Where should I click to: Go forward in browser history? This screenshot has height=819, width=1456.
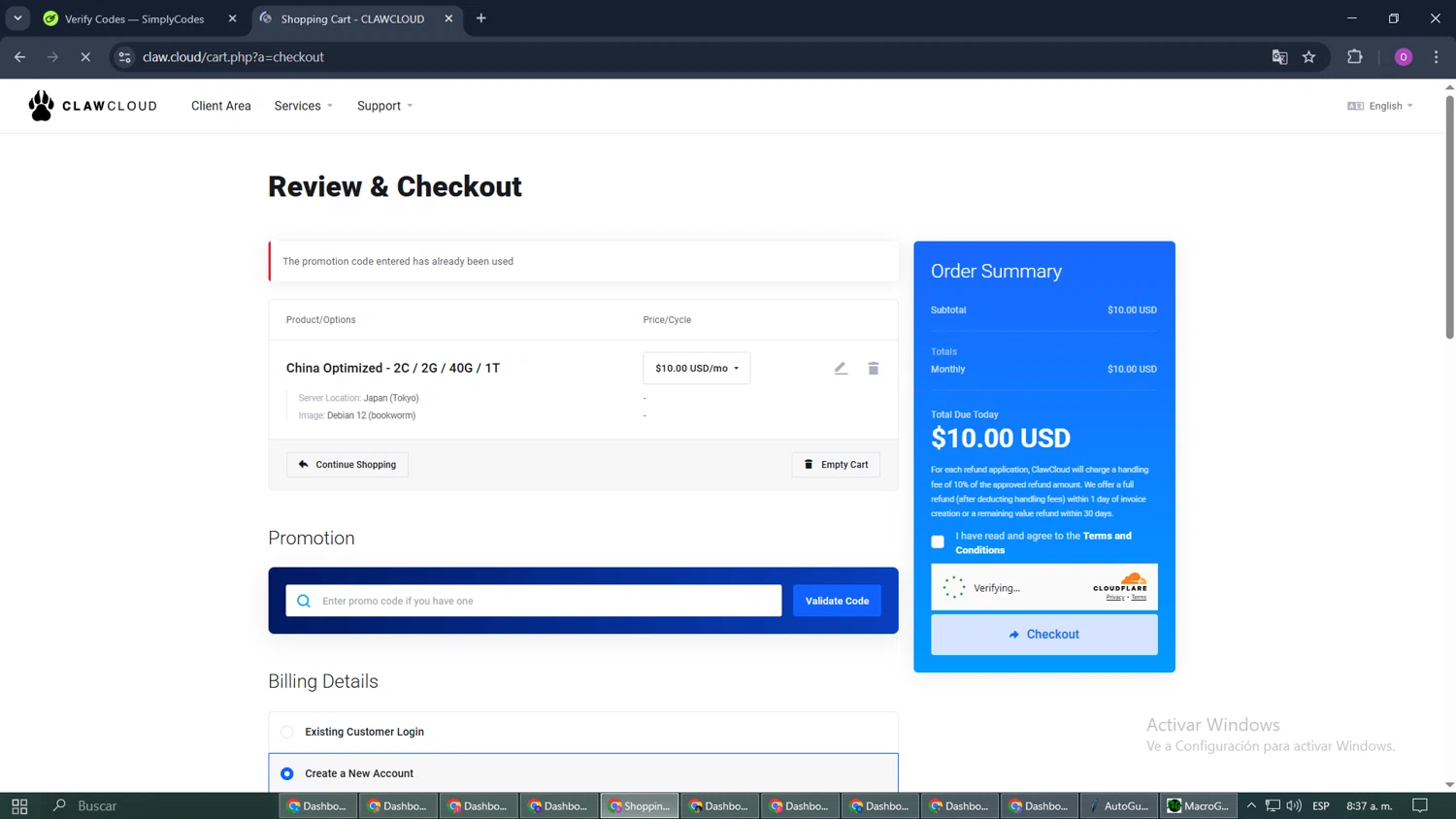pyautogui.click(x=53, y=57)
